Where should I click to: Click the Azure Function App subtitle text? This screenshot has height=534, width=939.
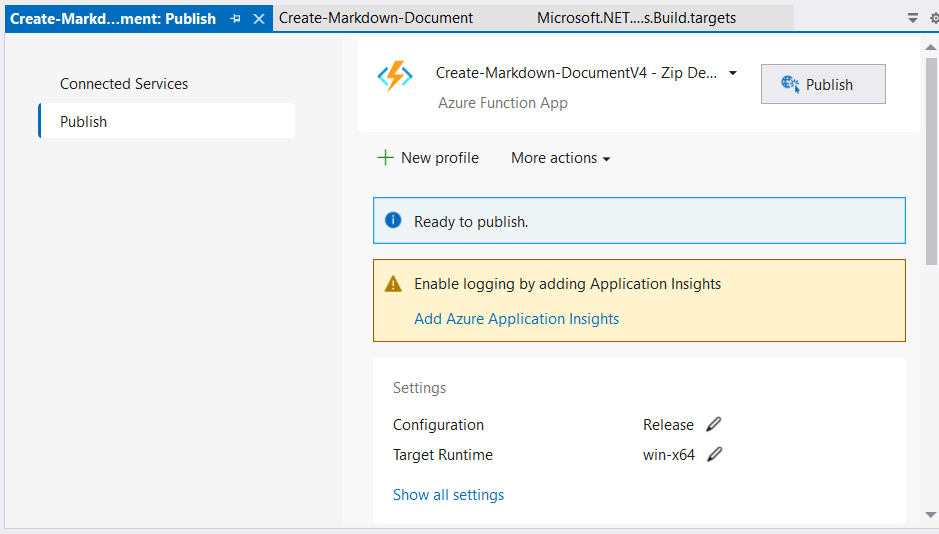[502, 103]
